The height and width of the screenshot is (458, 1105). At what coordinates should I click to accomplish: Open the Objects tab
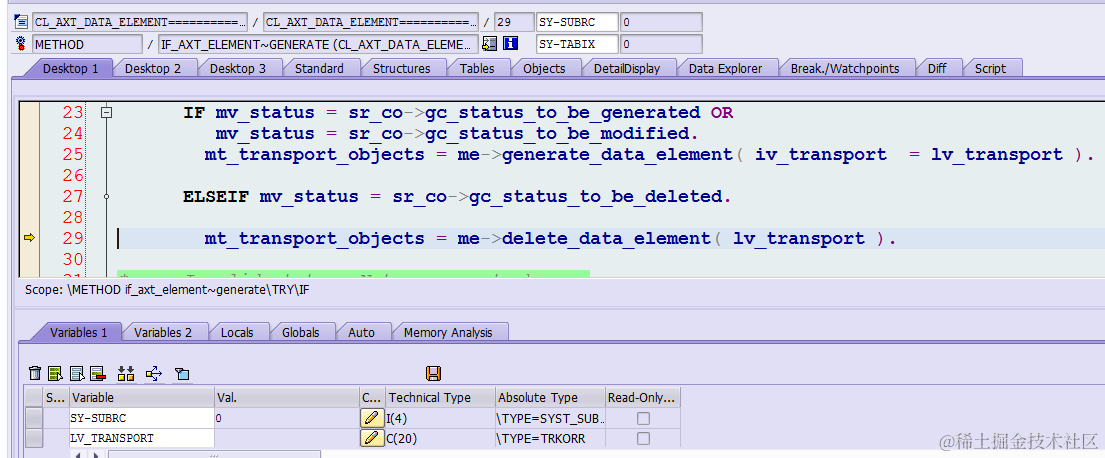pyautogui.click(x=544, y=68)
